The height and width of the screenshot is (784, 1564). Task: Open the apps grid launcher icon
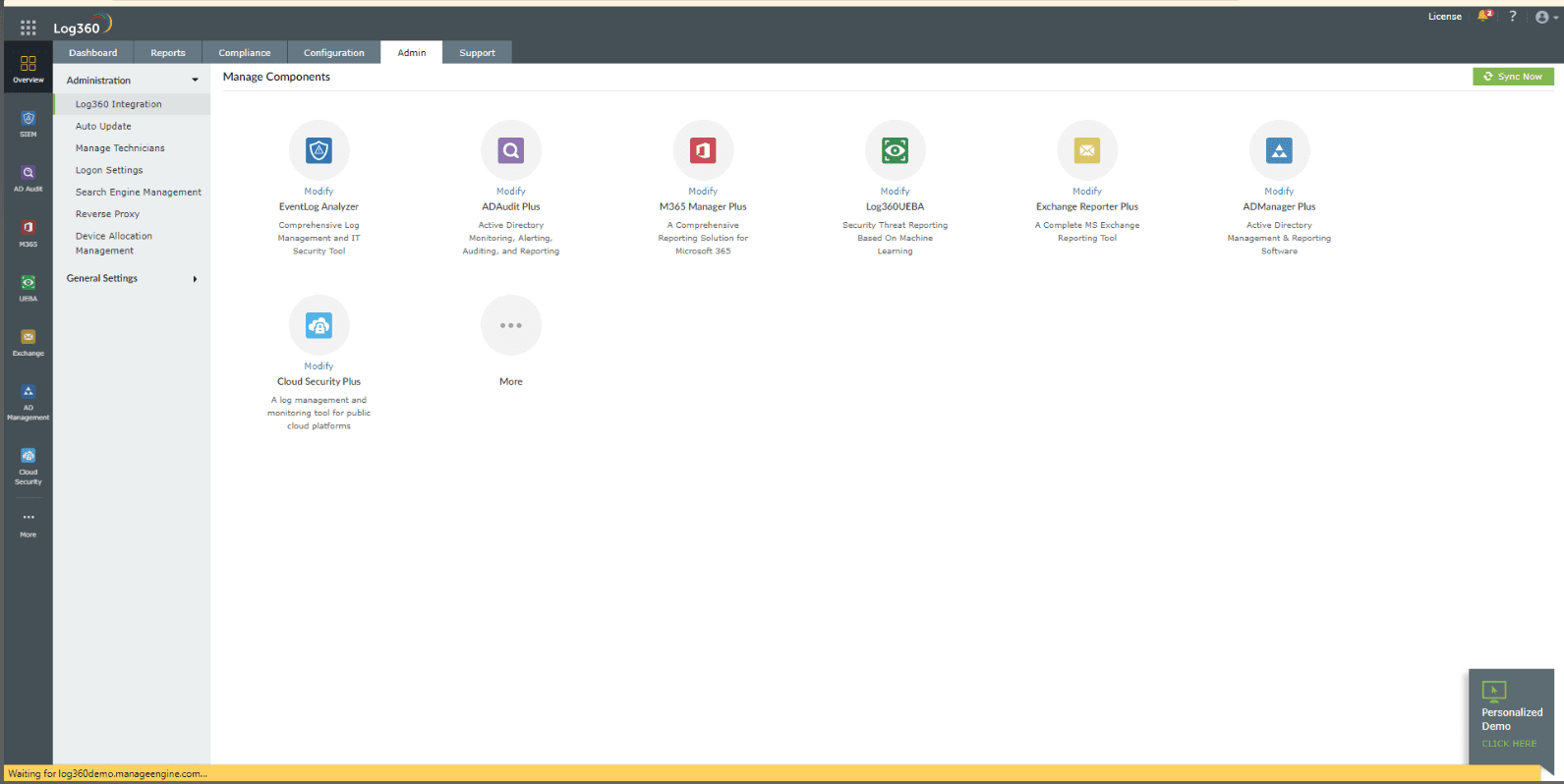click(x=29, y=28)
